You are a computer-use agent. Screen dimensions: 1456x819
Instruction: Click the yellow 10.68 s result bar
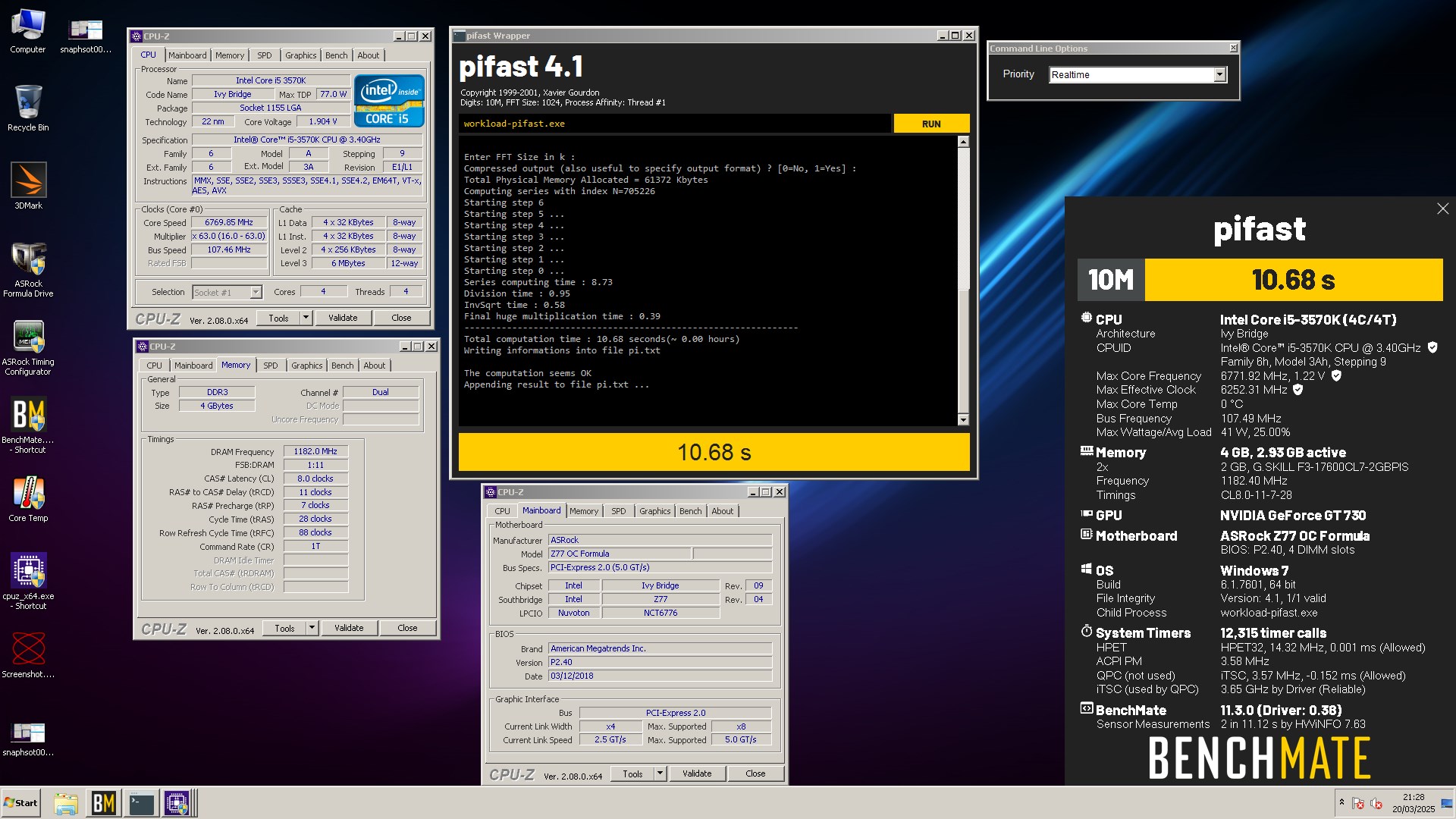[714, 452]
